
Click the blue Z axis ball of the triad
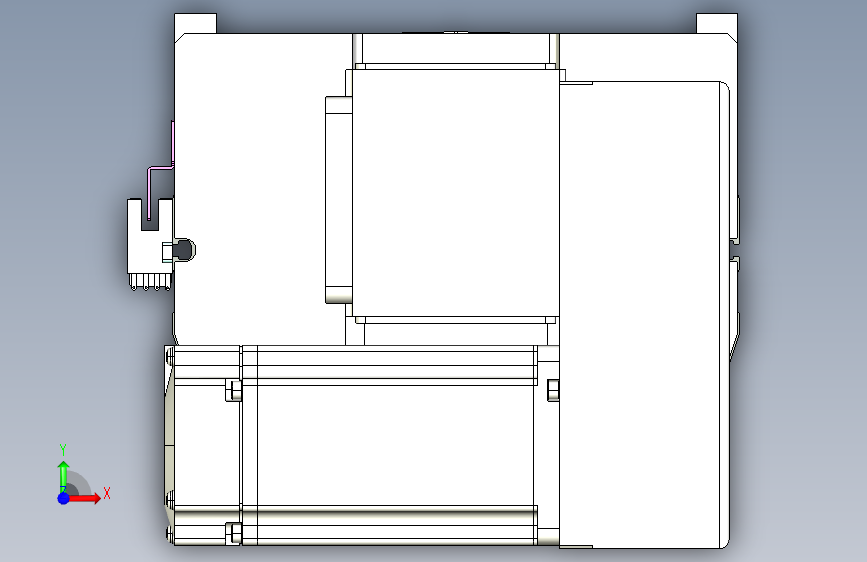click(x=64, y=498)
